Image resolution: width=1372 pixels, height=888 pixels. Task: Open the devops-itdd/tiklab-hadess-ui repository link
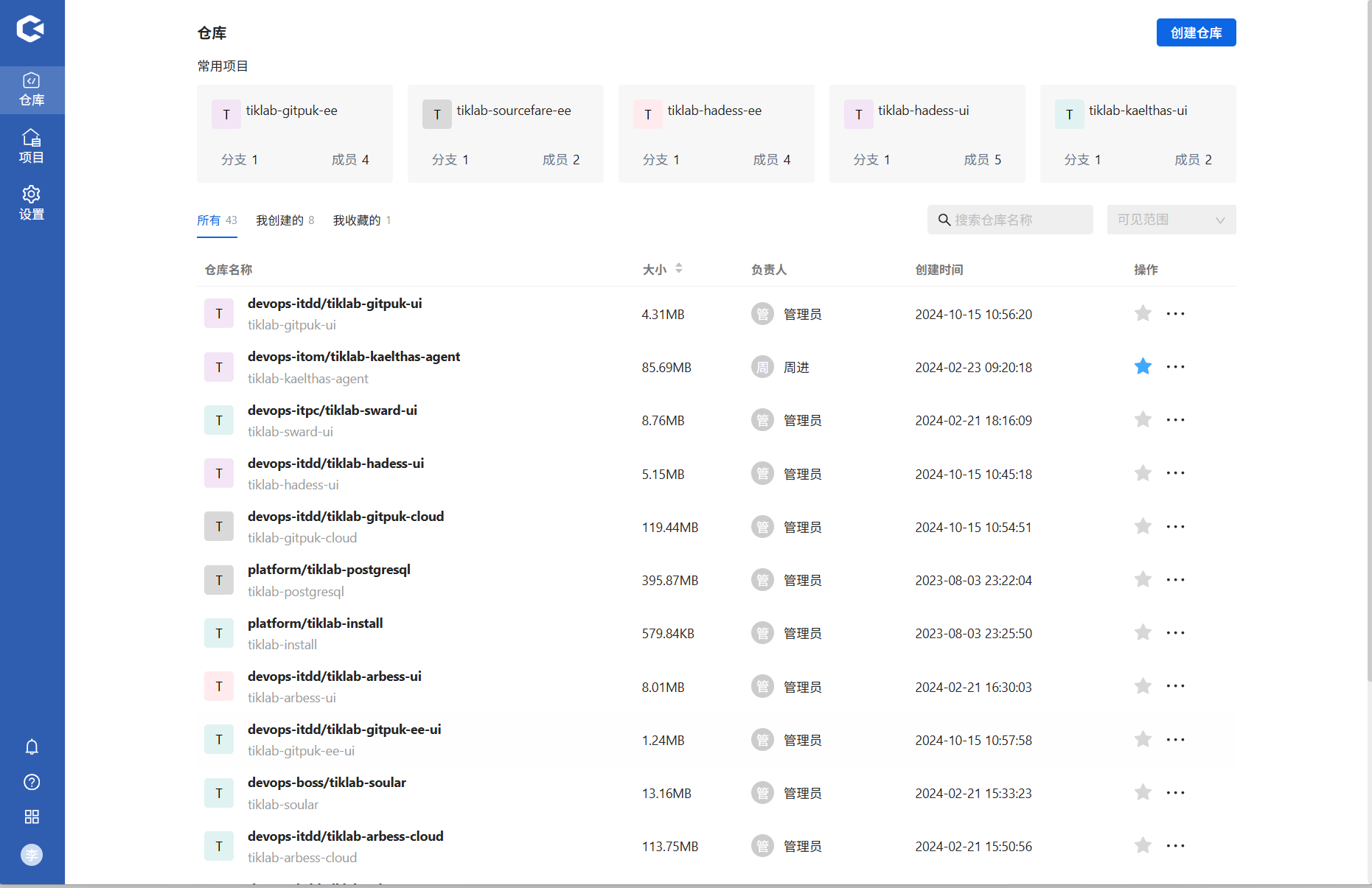coord(335,464)
